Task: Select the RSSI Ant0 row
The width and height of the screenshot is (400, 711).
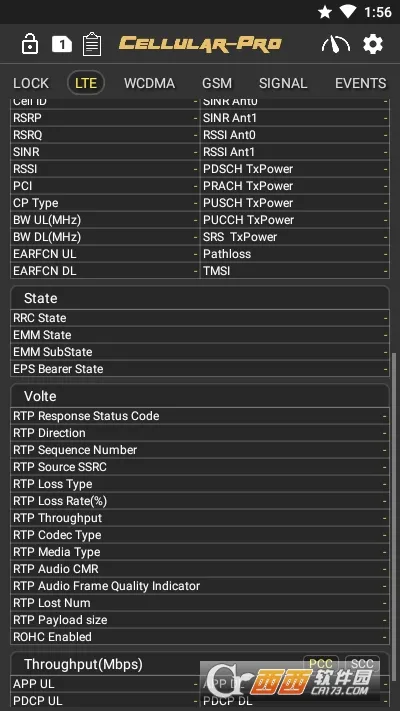Action: tap(295, 135)
